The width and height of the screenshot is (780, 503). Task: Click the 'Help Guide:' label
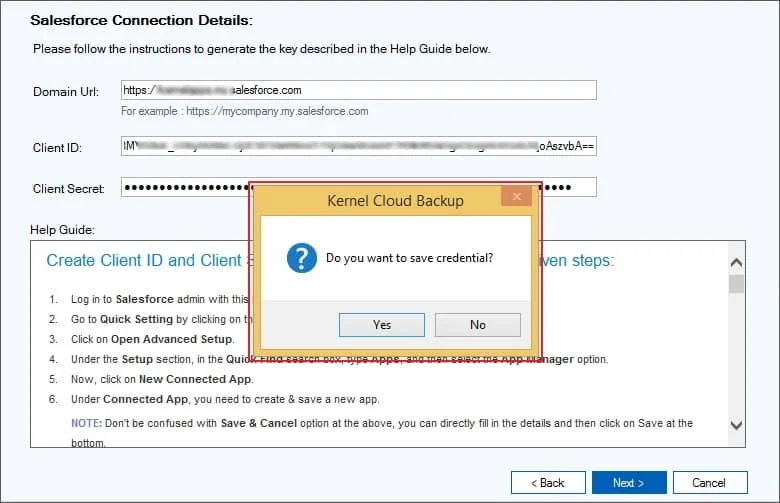62,230
